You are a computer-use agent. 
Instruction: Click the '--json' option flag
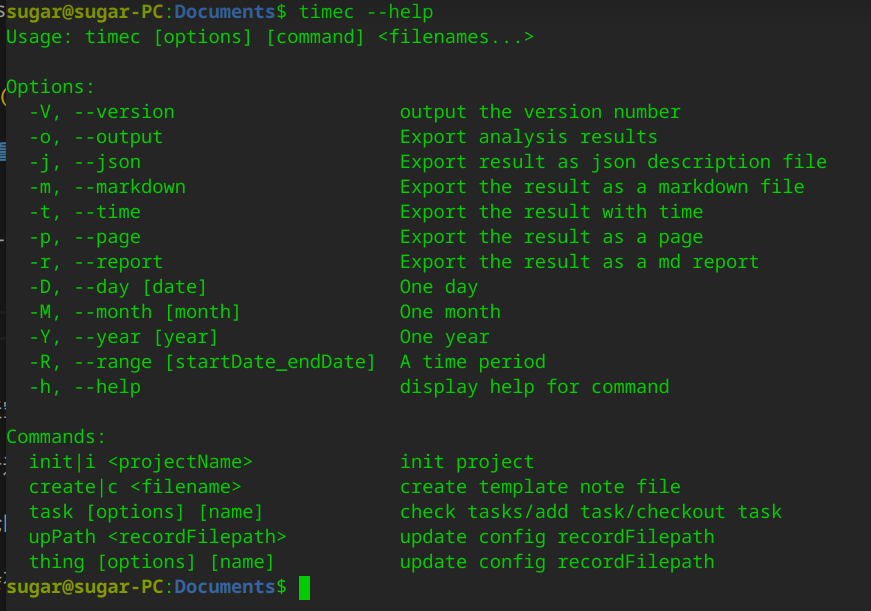click(x=108, y=162)
